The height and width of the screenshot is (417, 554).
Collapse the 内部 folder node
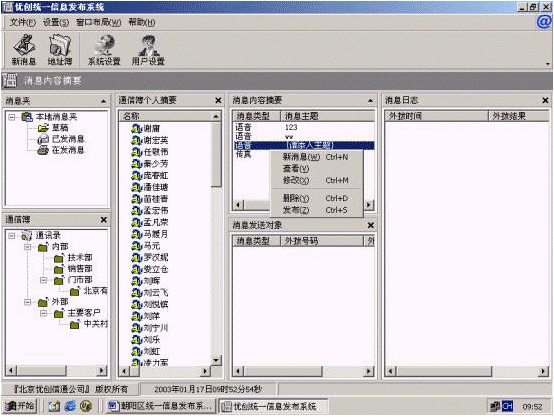tap(28, 247)
